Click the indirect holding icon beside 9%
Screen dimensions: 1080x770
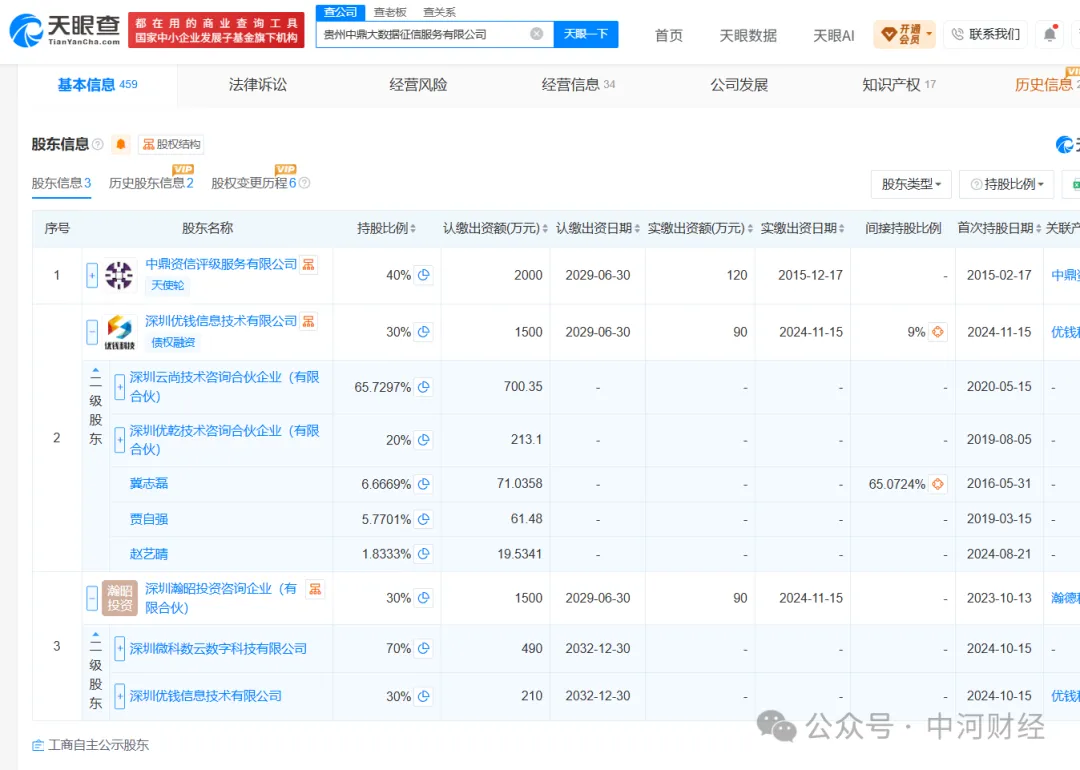point(937,332)
